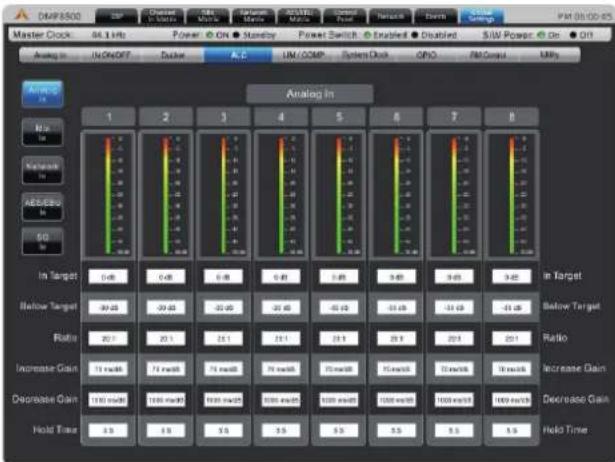Click channel 6 level meter

click(397, 195)
